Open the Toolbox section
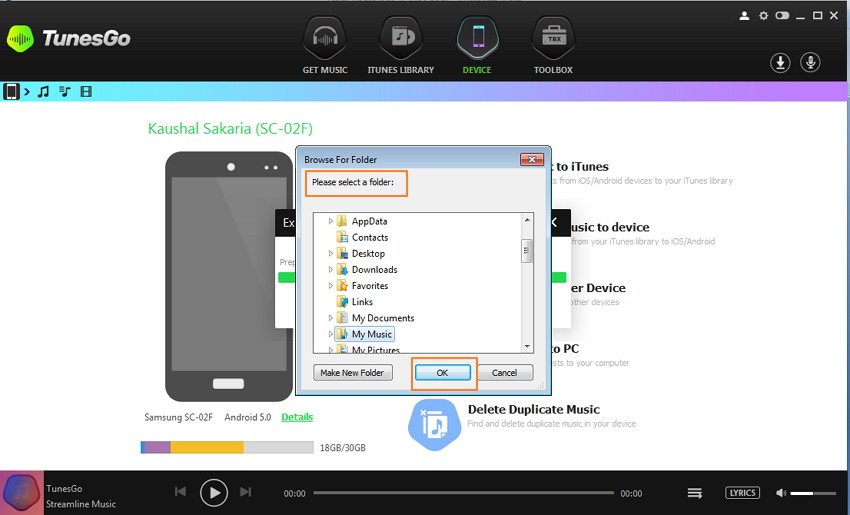Image resolution: width=850 pixels, height=515 pixels. 553,46
